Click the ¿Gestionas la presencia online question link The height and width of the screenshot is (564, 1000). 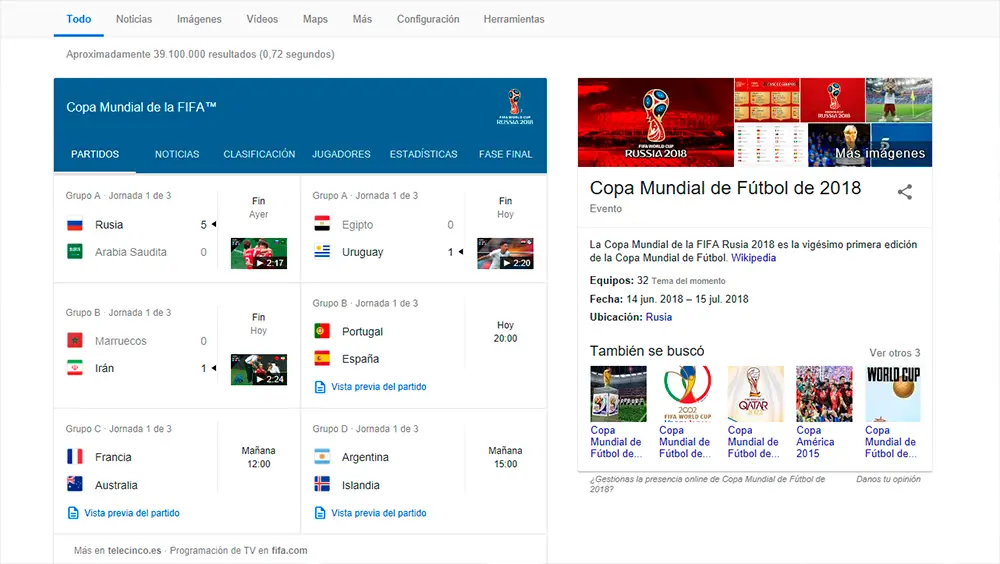tap(707, 484)
